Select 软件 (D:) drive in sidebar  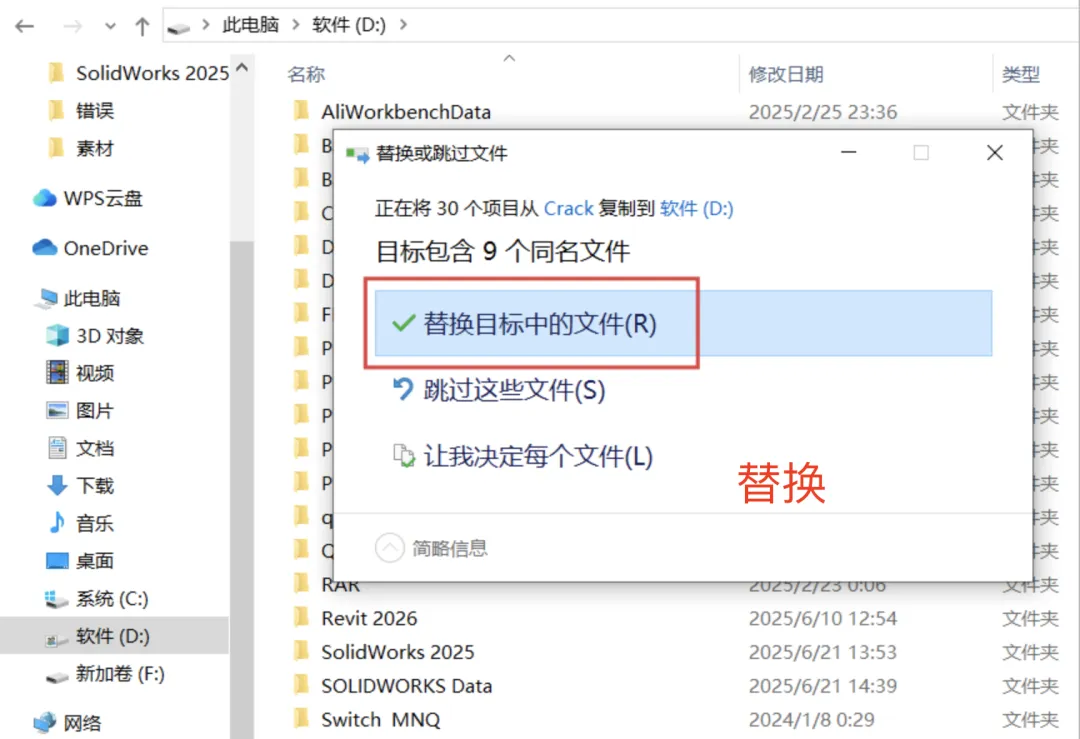click(114, 636)
